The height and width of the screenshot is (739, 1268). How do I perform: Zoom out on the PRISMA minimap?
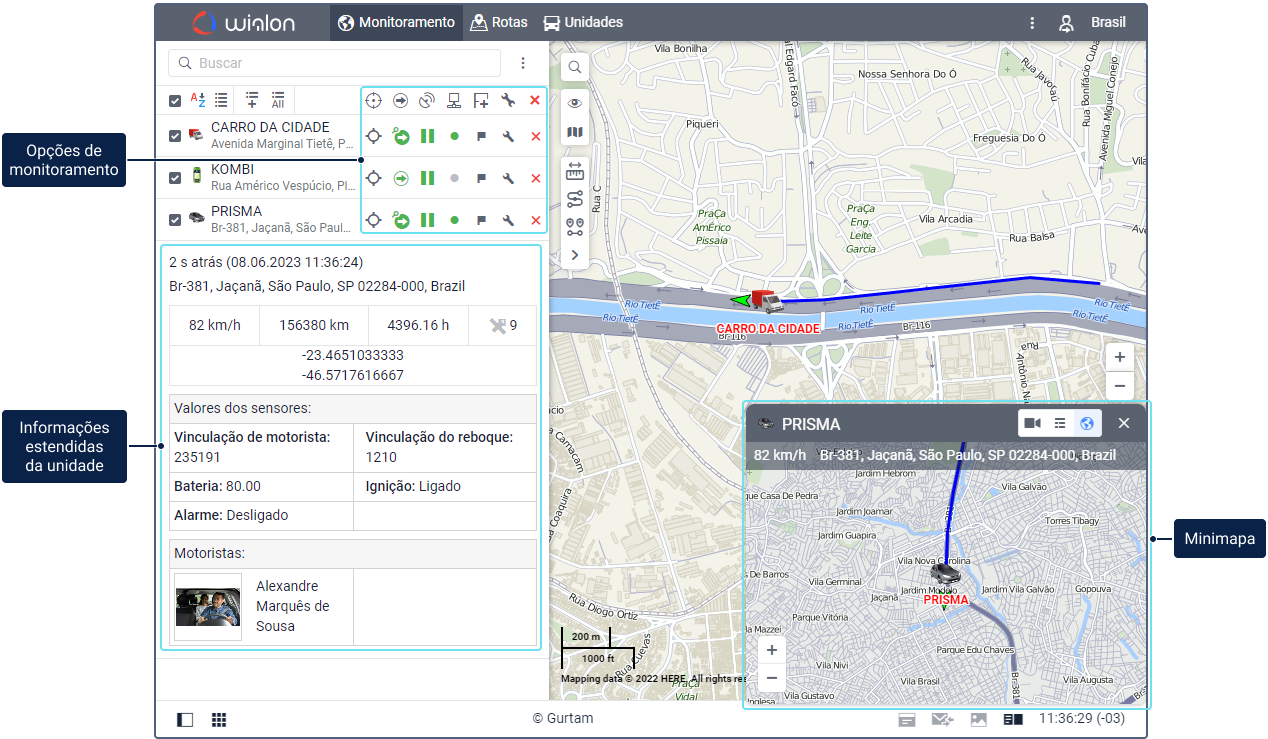tap(771, 678)
